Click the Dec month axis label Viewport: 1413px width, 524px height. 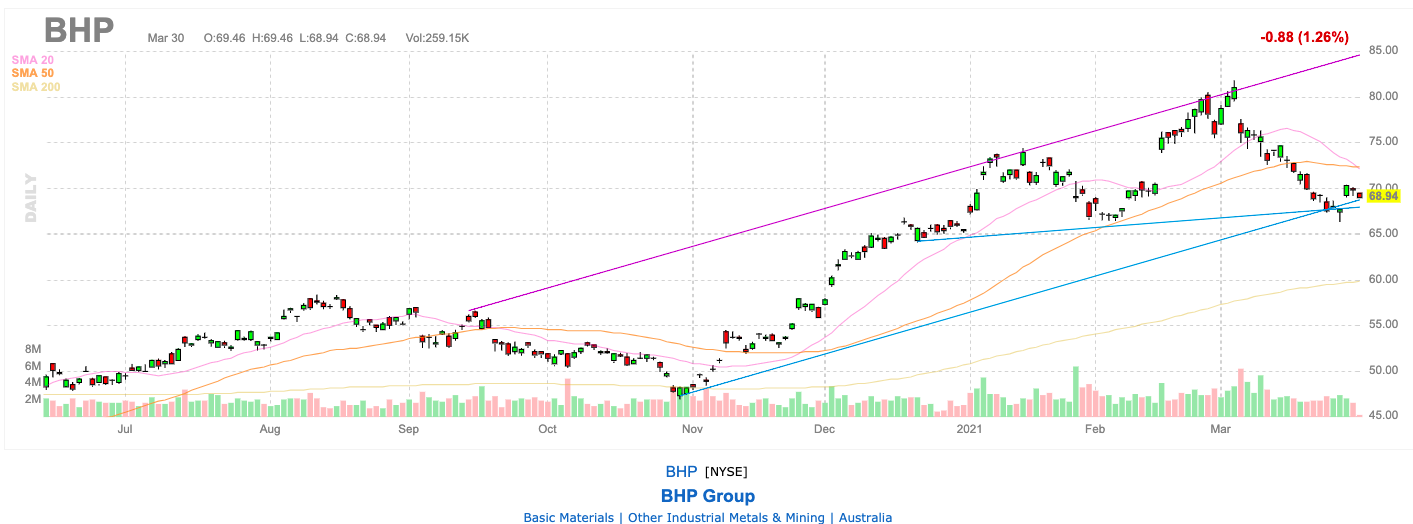coord(824,429)
